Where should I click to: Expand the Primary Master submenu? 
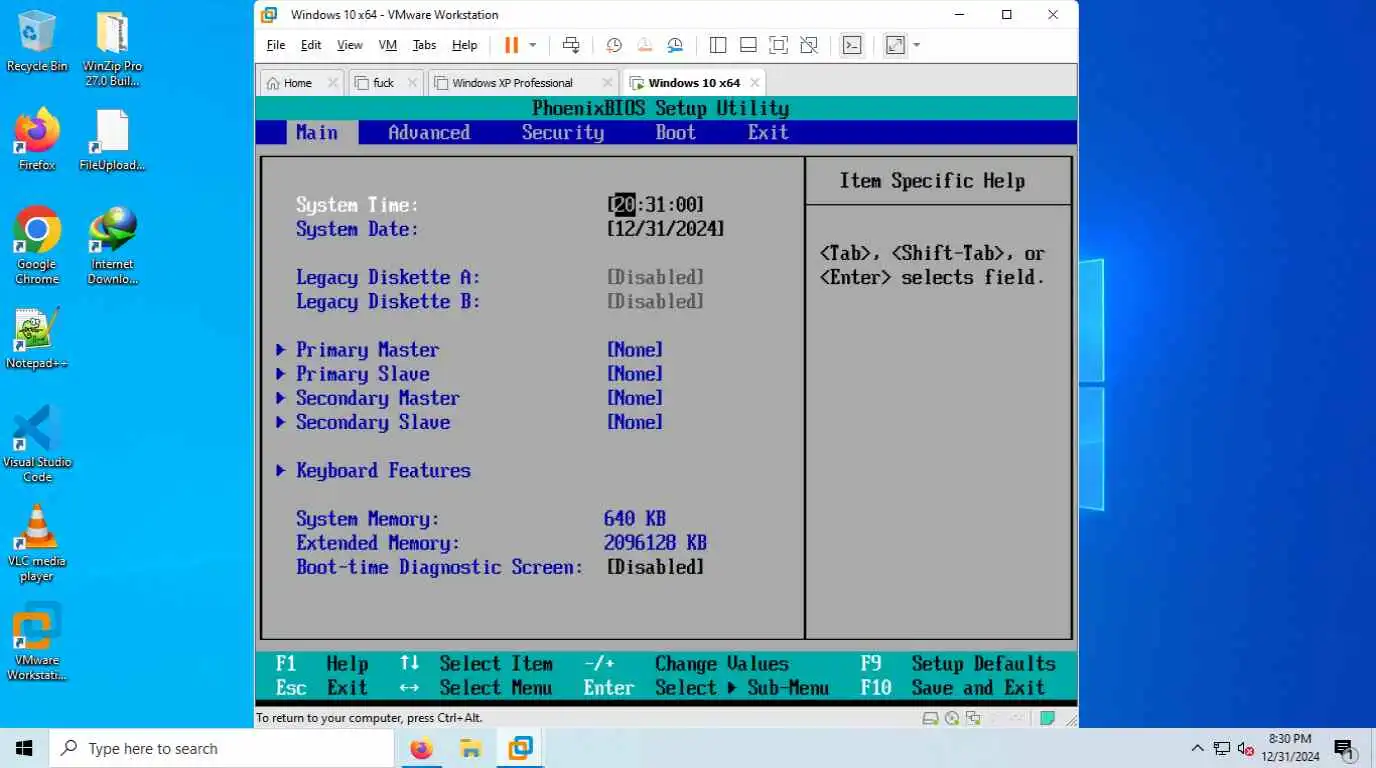(367, 350)
